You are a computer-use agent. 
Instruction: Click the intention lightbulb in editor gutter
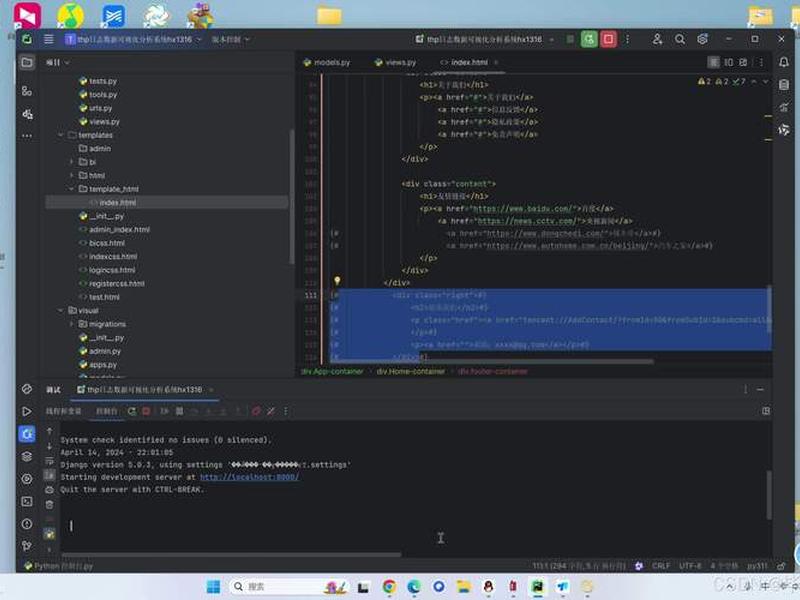(337, 281)
